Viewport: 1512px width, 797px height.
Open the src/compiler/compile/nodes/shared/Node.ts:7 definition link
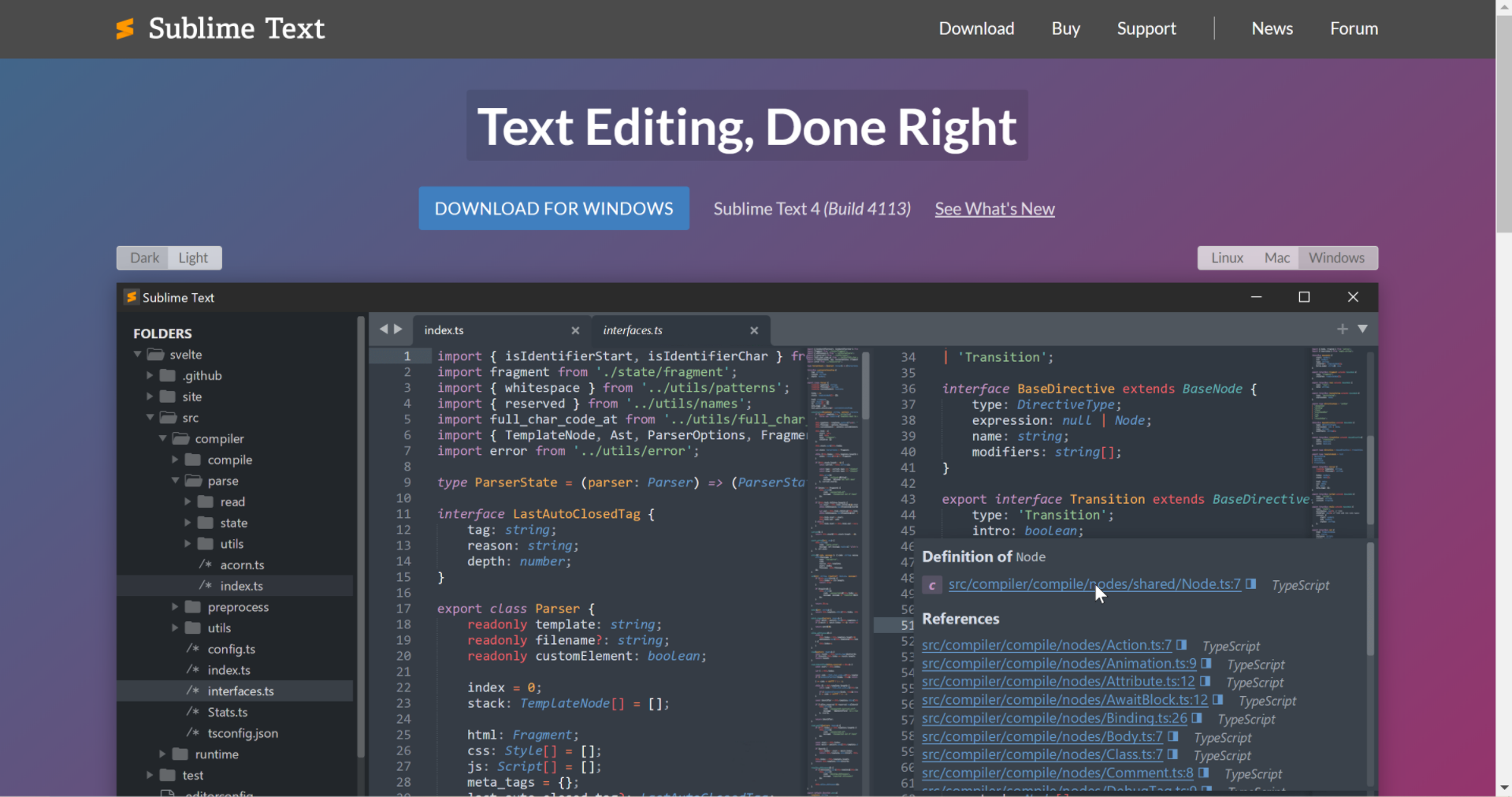click(1094, 584)
